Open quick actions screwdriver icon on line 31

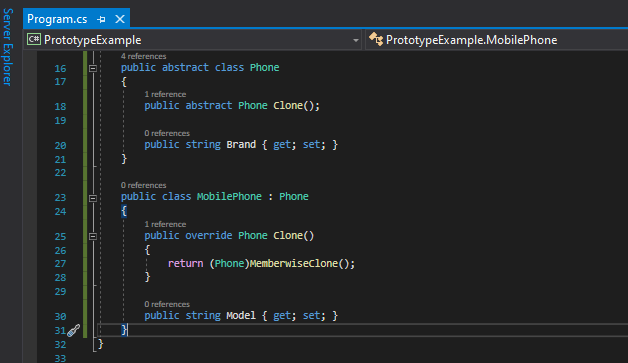(74, 331)
